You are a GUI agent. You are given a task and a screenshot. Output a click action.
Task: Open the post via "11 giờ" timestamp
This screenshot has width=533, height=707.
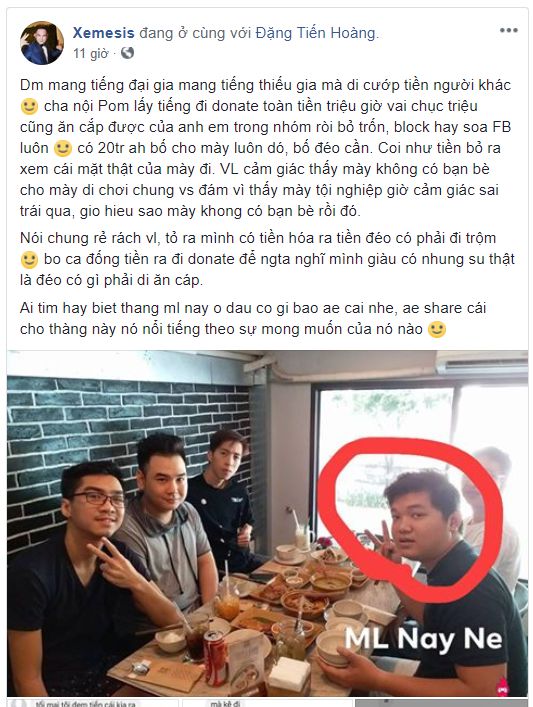pos(91,54)
